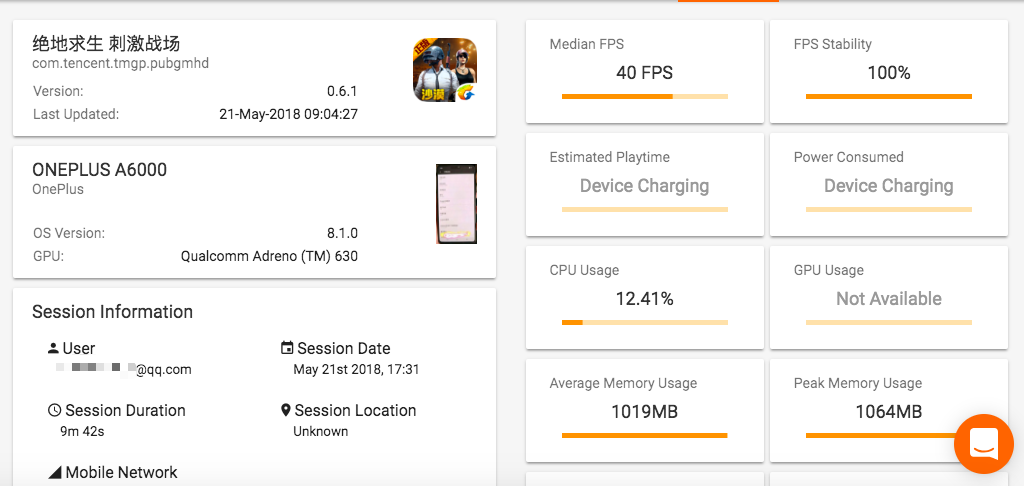Click the Estimated Playtime card
Image resolution: width=1024 pixels, height=486 pixels.
pyautogui.click(x=644, y=183)
